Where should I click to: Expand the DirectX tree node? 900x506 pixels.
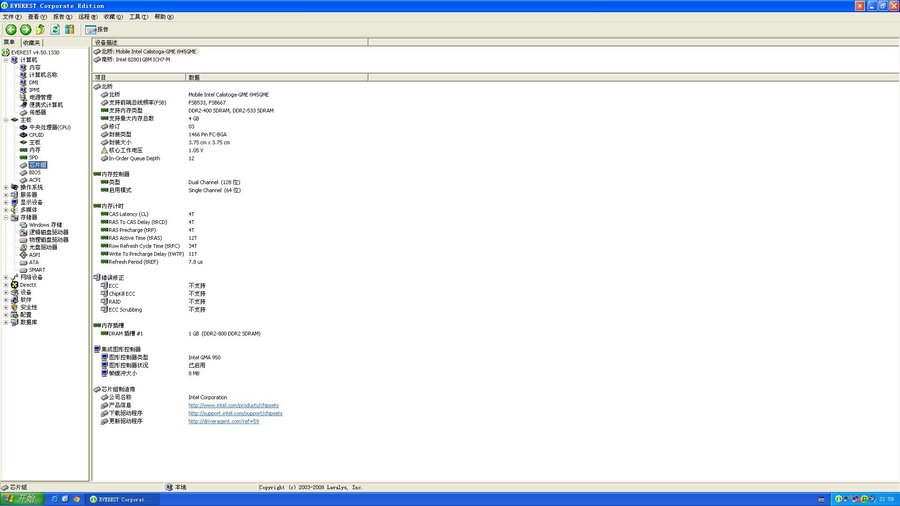click(x=6, y=285)
